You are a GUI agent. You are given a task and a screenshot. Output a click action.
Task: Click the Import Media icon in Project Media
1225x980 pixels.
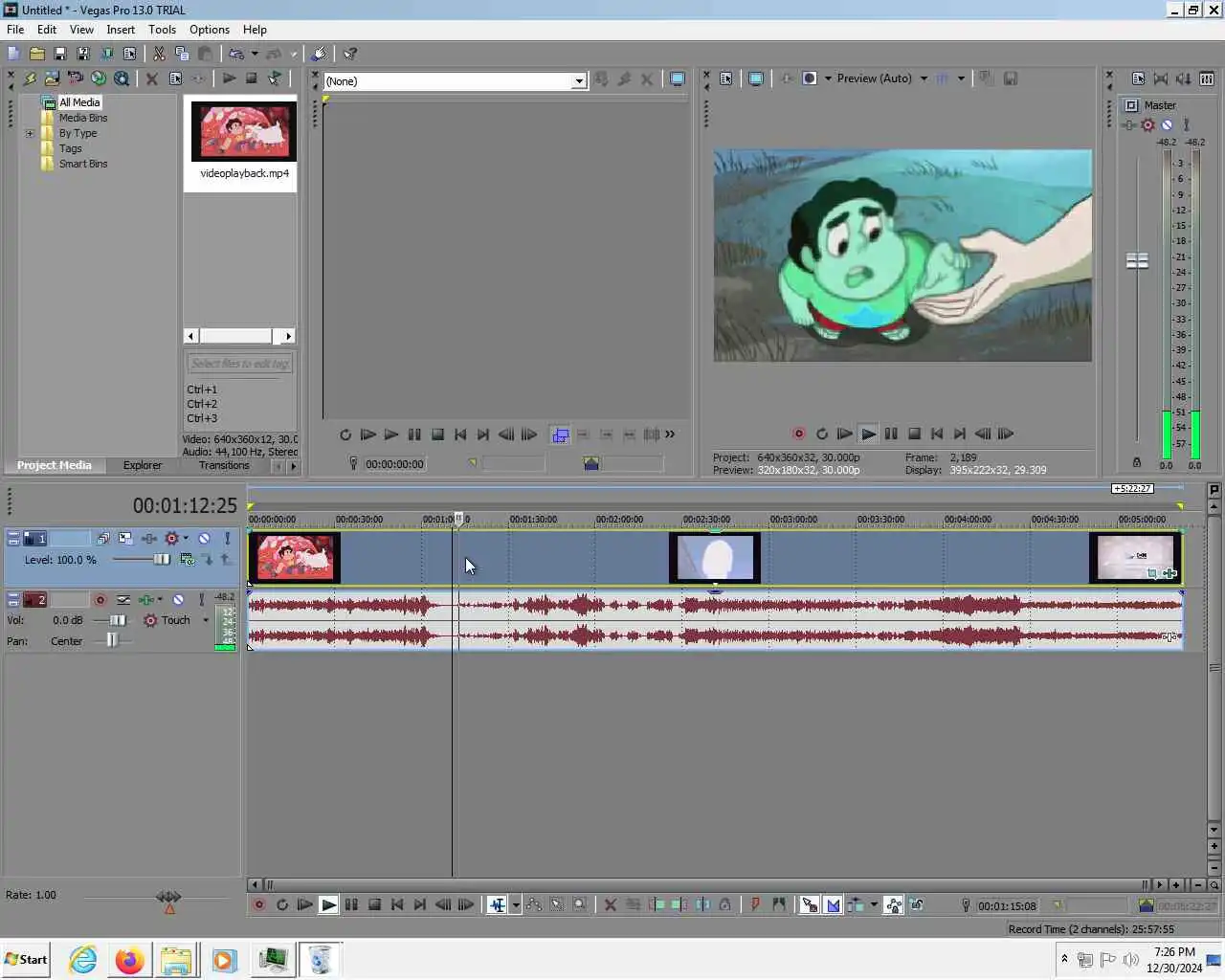click(52, 78)
